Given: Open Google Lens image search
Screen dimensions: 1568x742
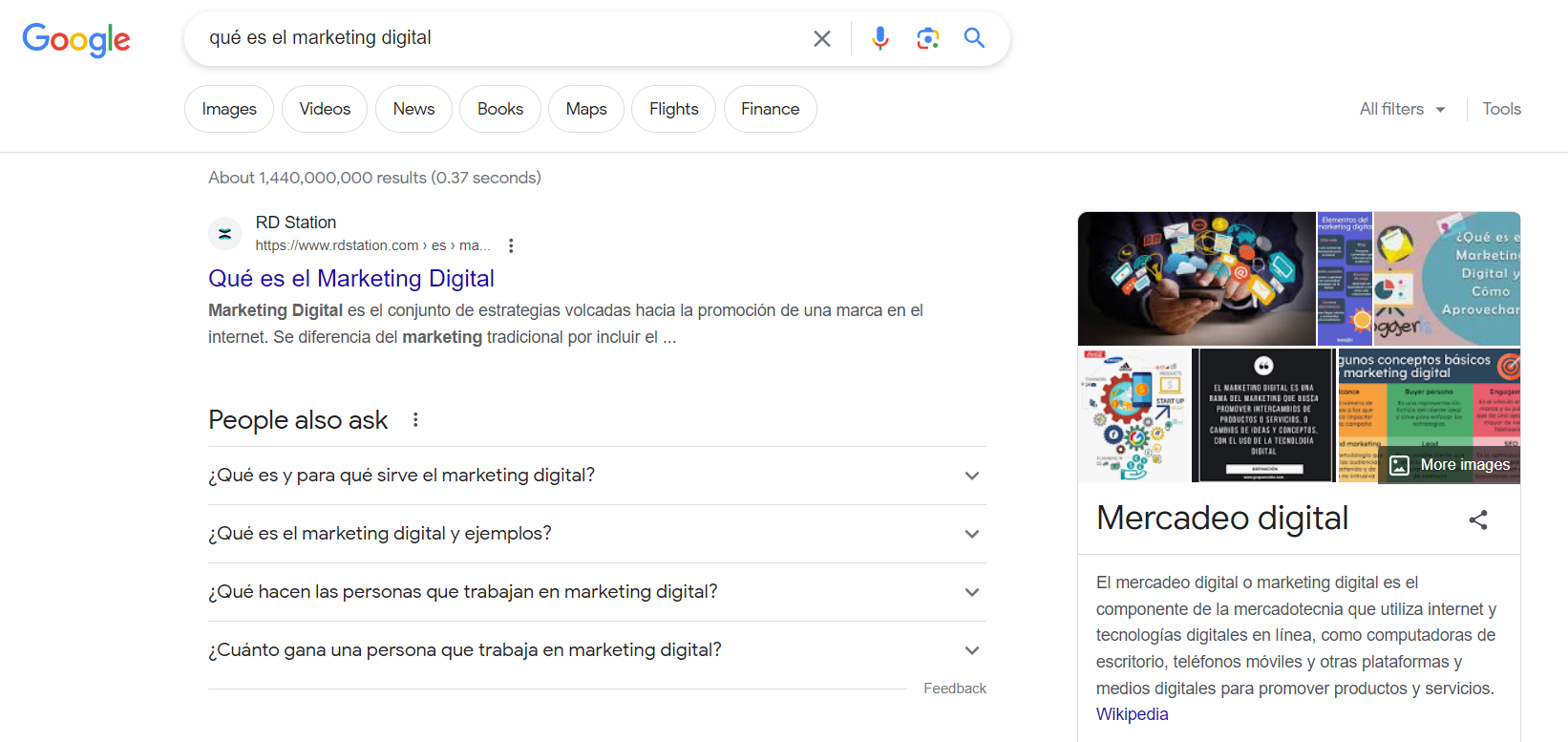Looking at the screenshot, I should point(927,38).
